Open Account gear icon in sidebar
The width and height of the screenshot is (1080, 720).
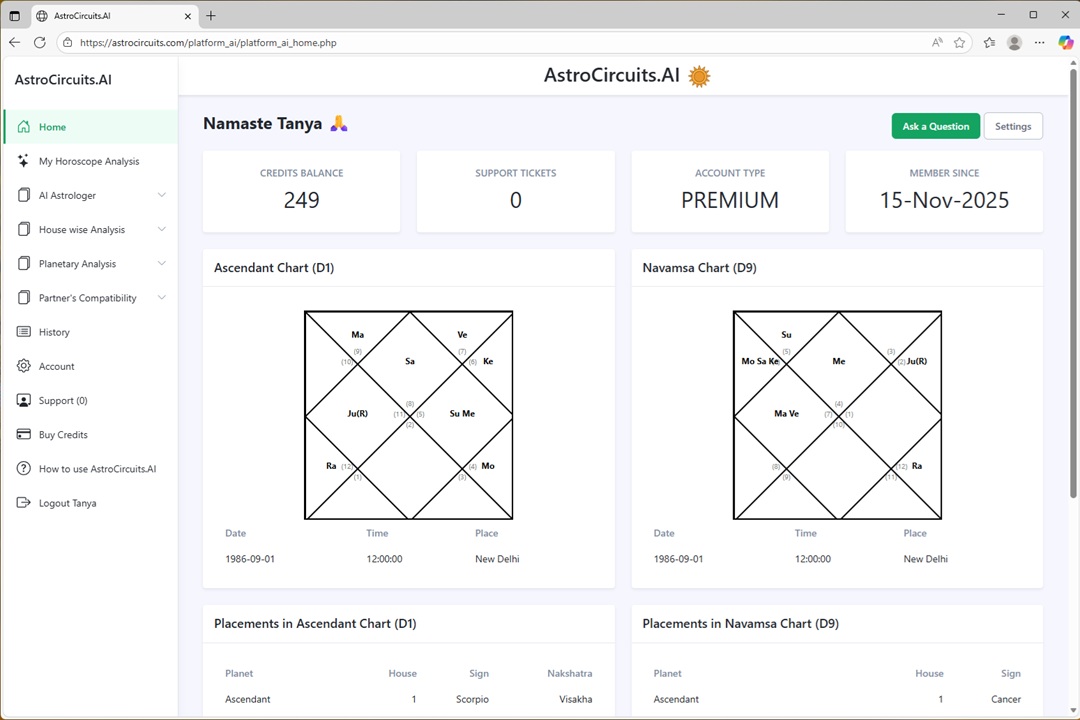click(x=24, y=366)
